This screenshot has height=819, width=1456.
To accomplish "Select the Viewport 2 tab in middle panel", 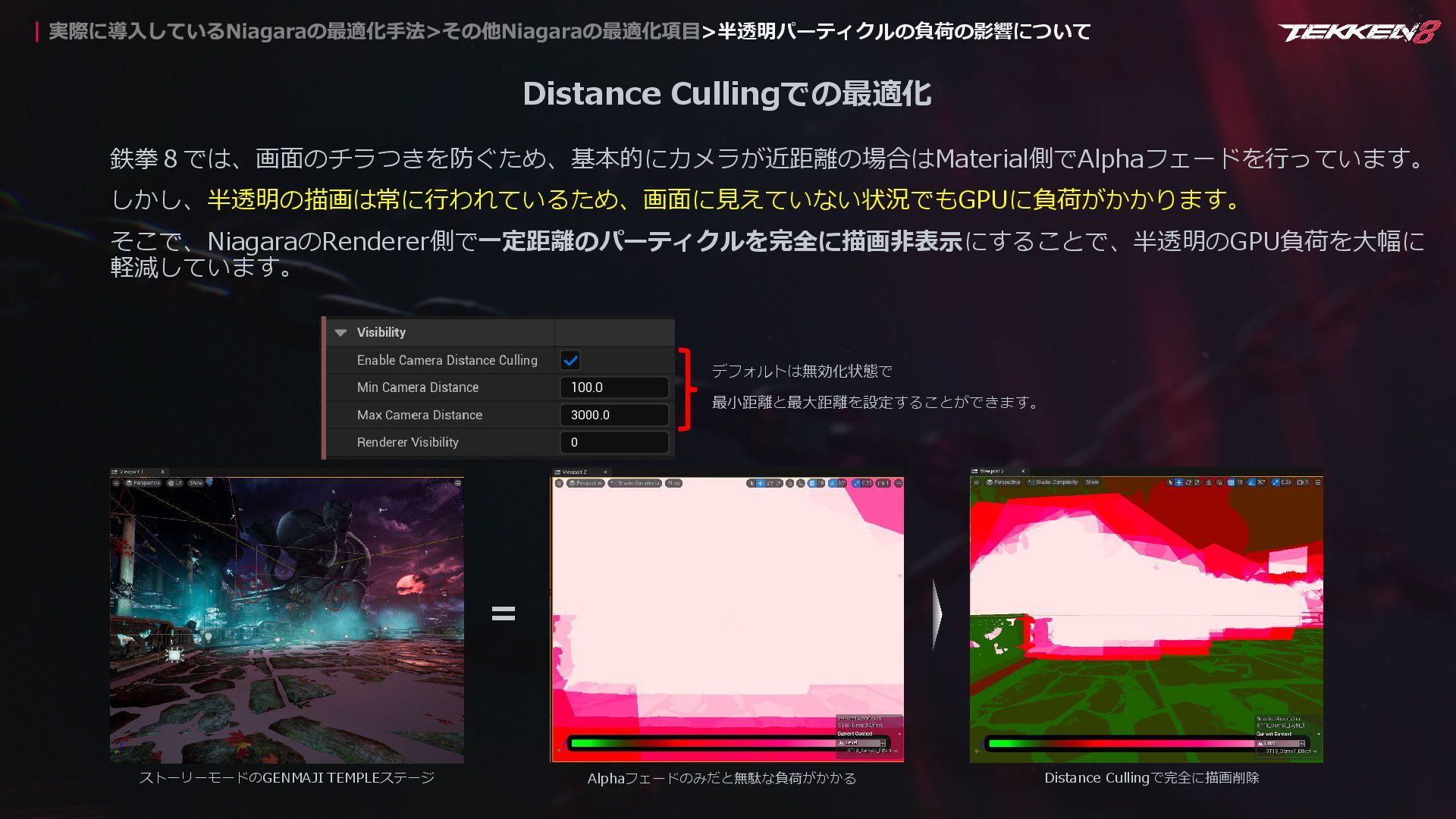I will pyautogui.click(x=574, y=472).
